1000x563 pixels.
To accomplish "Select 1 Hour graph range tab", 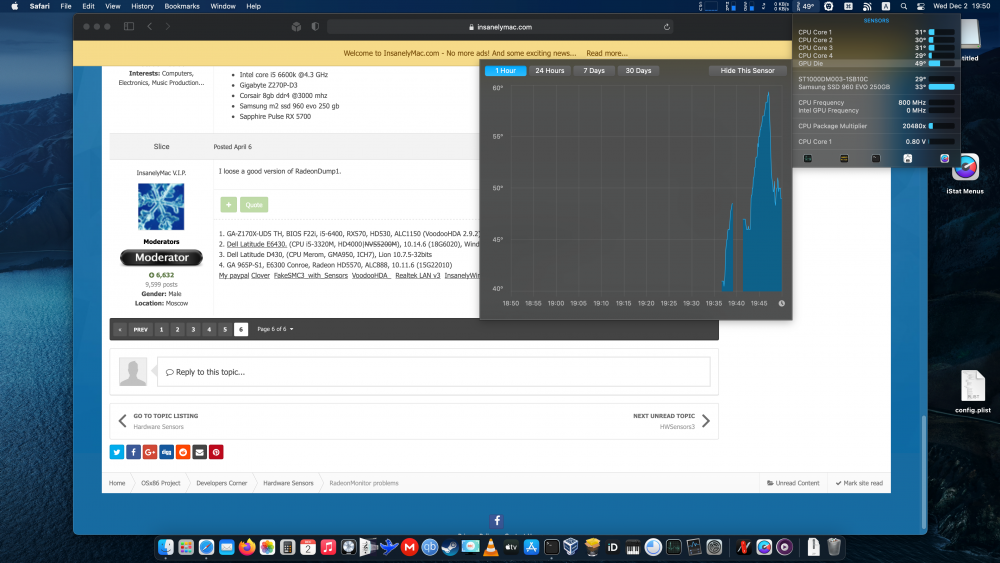I will [x=506, y=71].
